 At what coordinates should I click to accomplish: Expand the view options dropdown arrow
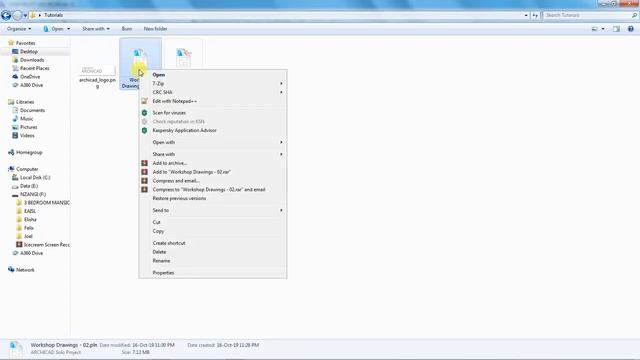click(x=603, y=29)
